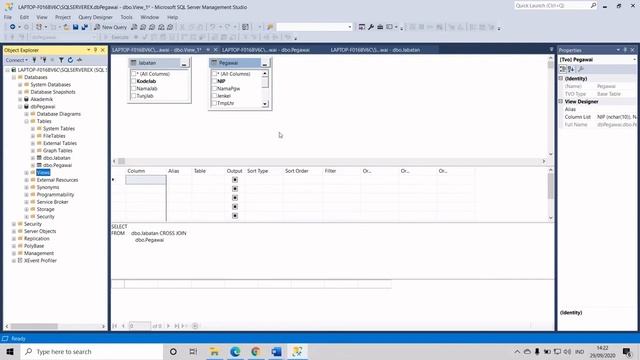Expand the Views folder node

(x=27, y=173)
